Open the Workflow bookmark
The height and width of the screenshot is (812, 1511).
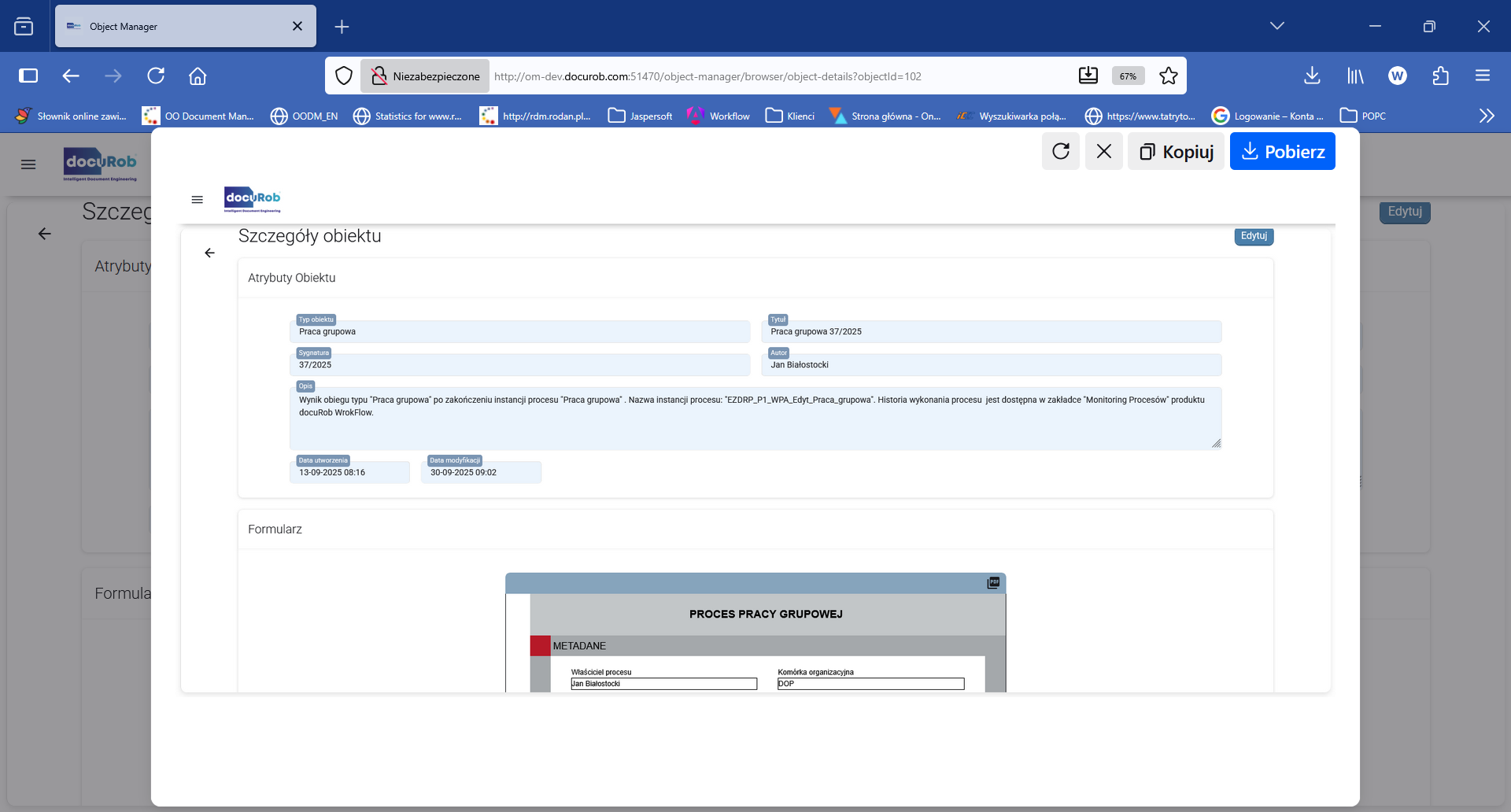[719, 116]
